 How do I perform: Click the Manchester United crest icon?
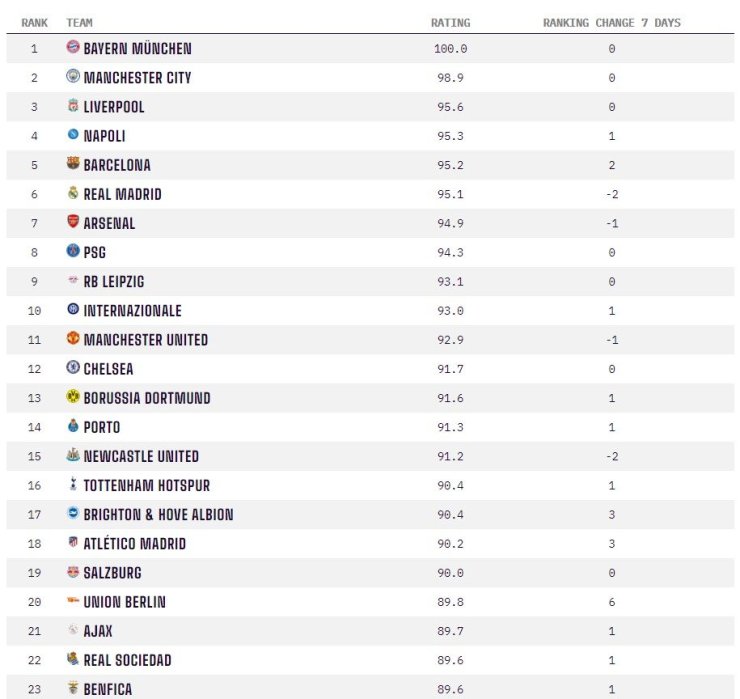pyautogui.click(x=73, y=338)
